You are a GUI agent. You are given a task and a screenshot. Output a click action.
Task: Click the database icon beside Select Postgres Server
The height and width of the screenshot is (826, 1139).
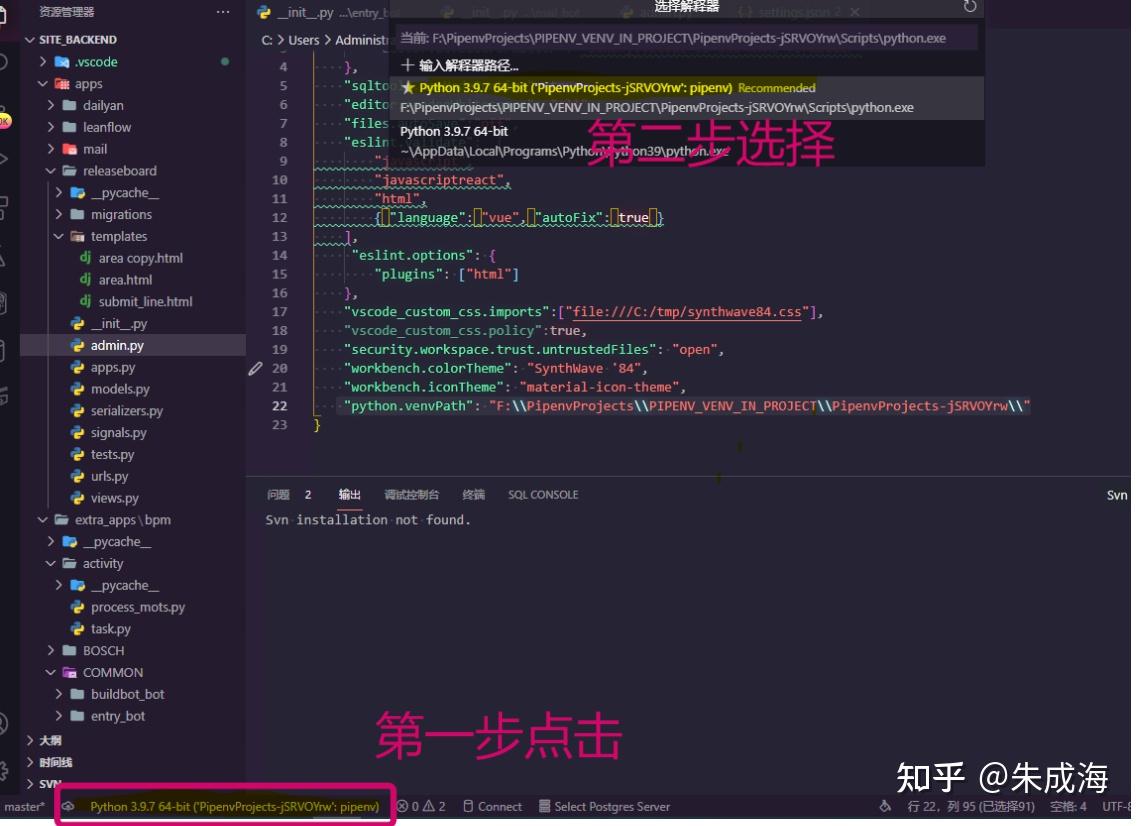[544, 806]
